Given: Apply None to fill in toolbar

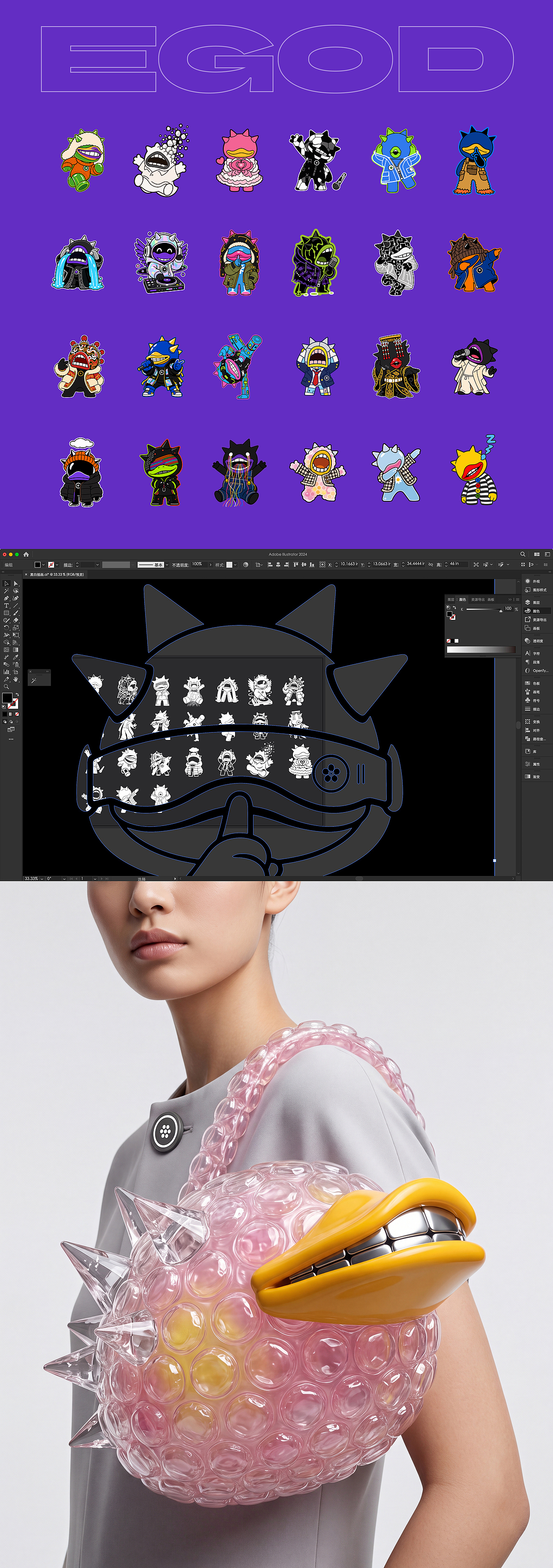Looking at the screenshot, I should [17, 714].
